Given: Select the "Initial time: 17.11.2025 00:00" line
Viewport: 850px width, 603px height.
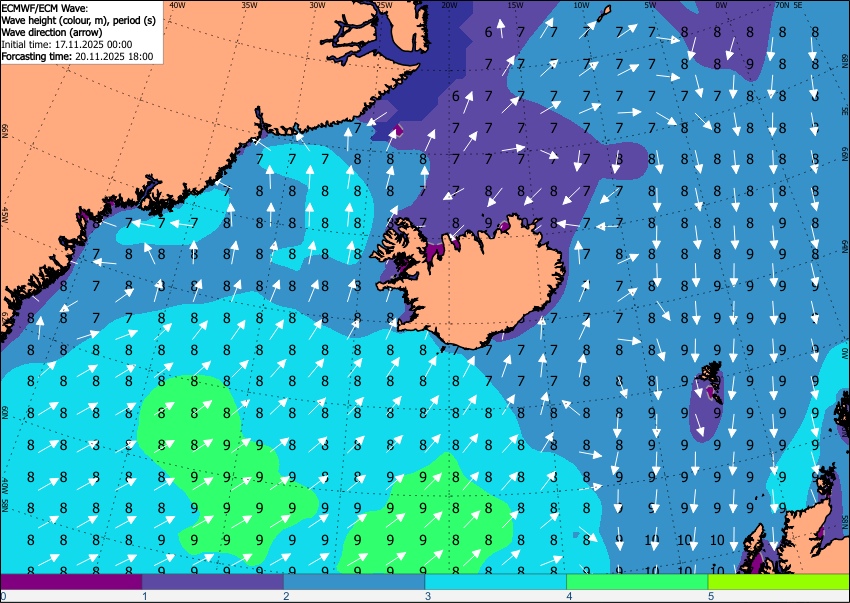Looking at the screenshot, I should coord(67,44).
